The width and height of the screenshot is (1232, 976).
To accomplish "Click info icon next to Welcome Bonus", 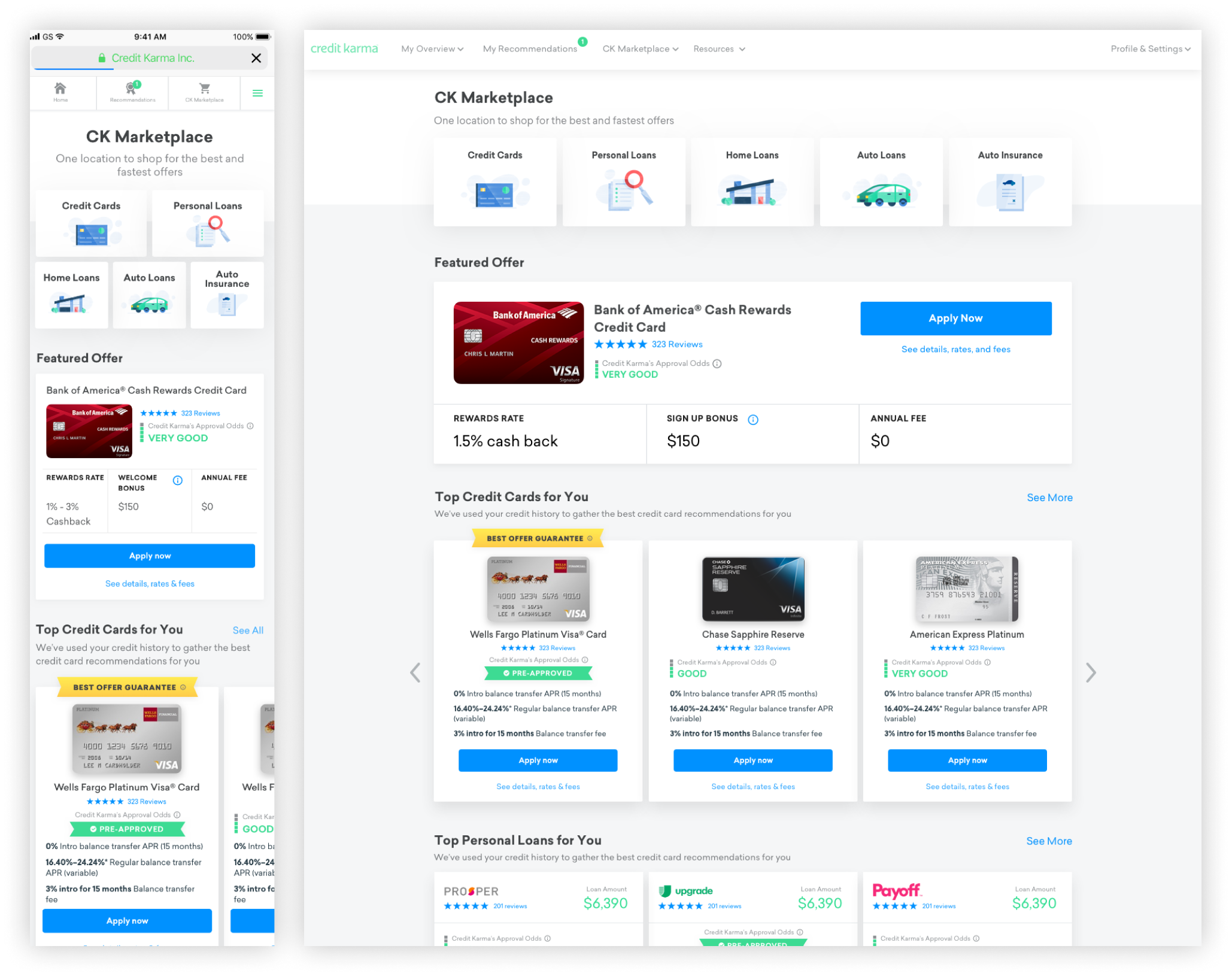I will click(178, 480).
